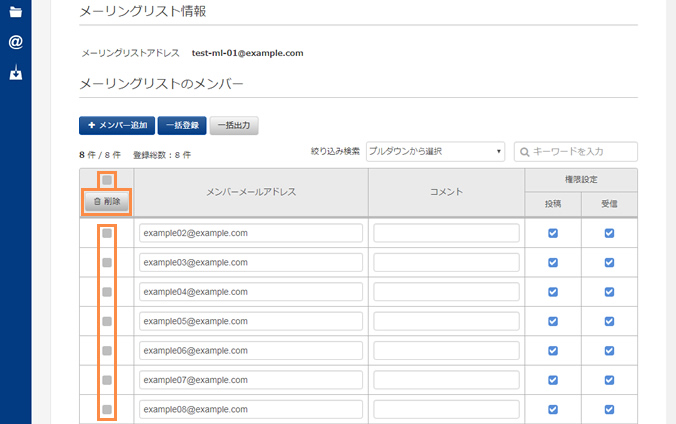Toggle the select-all checkbox in table header
Image resolution: width=676 pixels, height=424 pixels.
pos(107,180)
